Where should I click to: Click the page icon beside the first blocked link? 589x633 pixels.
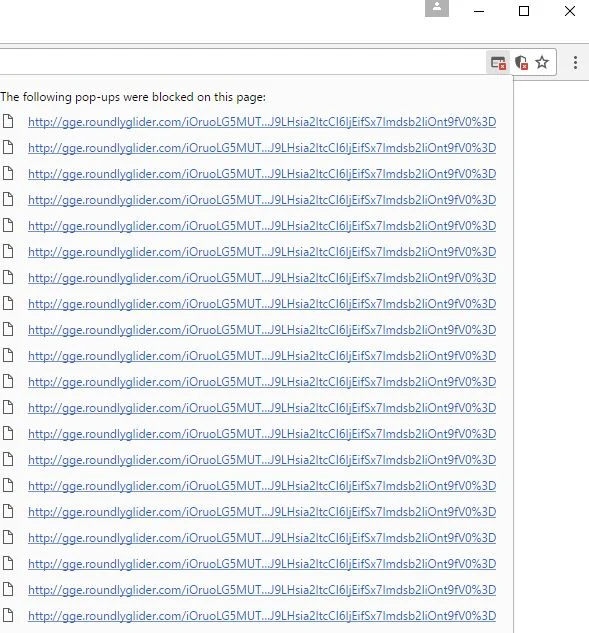(8, 121)
